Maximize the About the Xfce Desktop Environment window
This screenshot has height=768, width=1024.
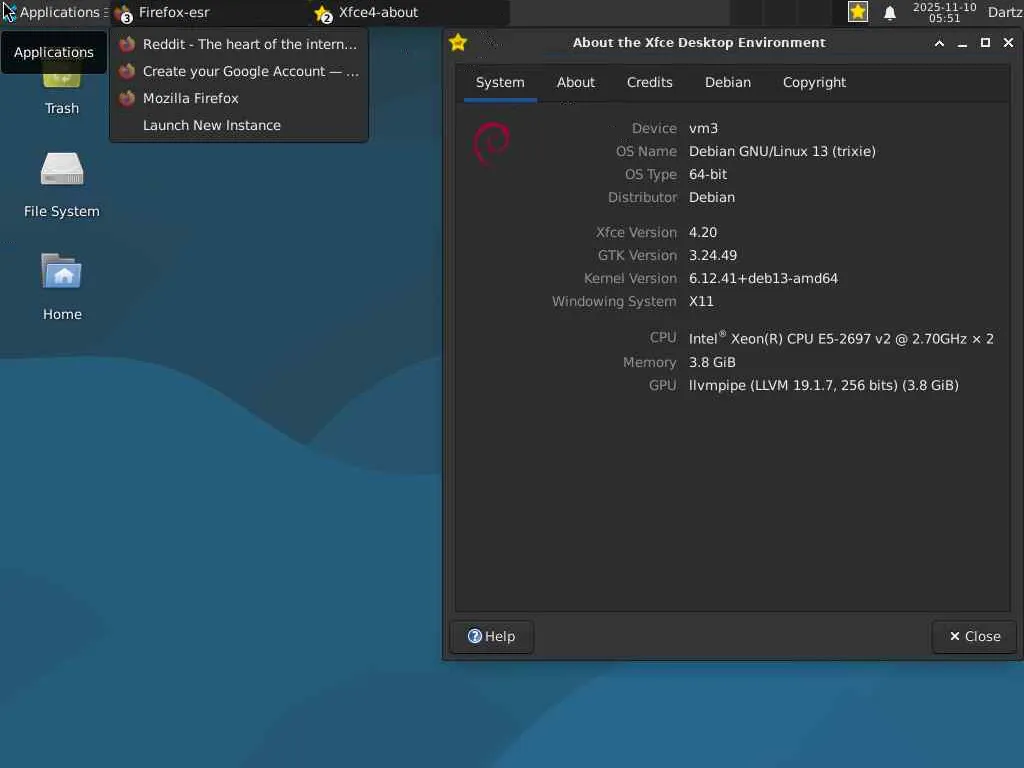pos(985,43)
